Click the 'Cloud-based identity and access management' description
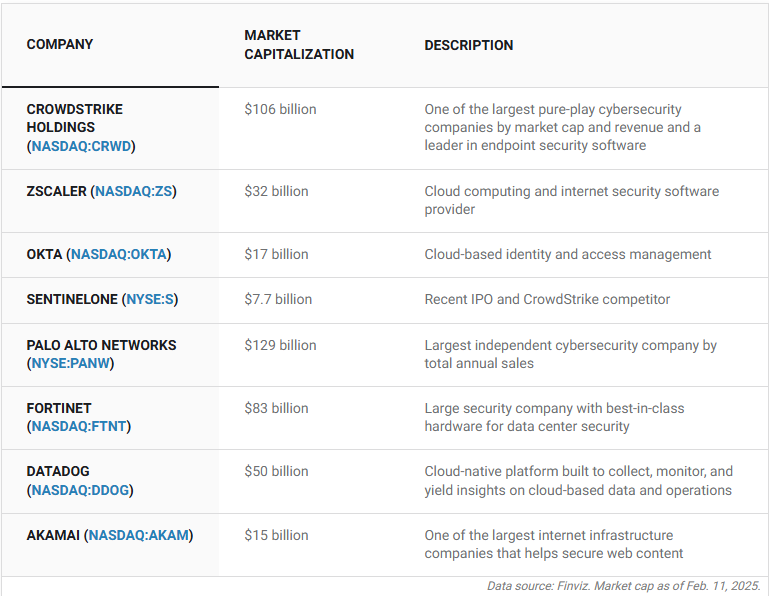This screenshot has height=596, width=769. [x=568, y=255]
